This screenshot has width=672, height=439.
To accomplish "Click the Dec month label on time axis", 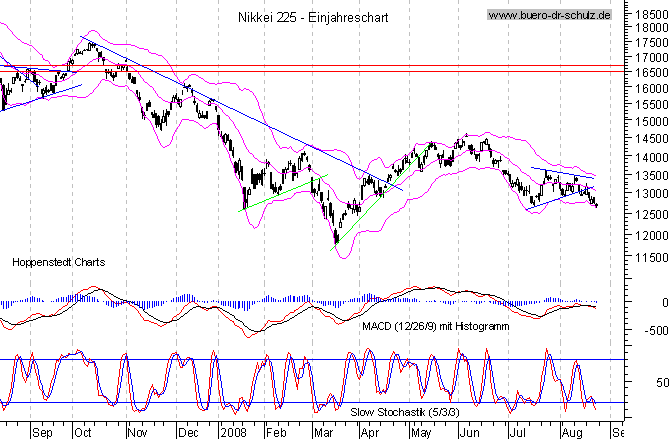I will coord(186,432).
